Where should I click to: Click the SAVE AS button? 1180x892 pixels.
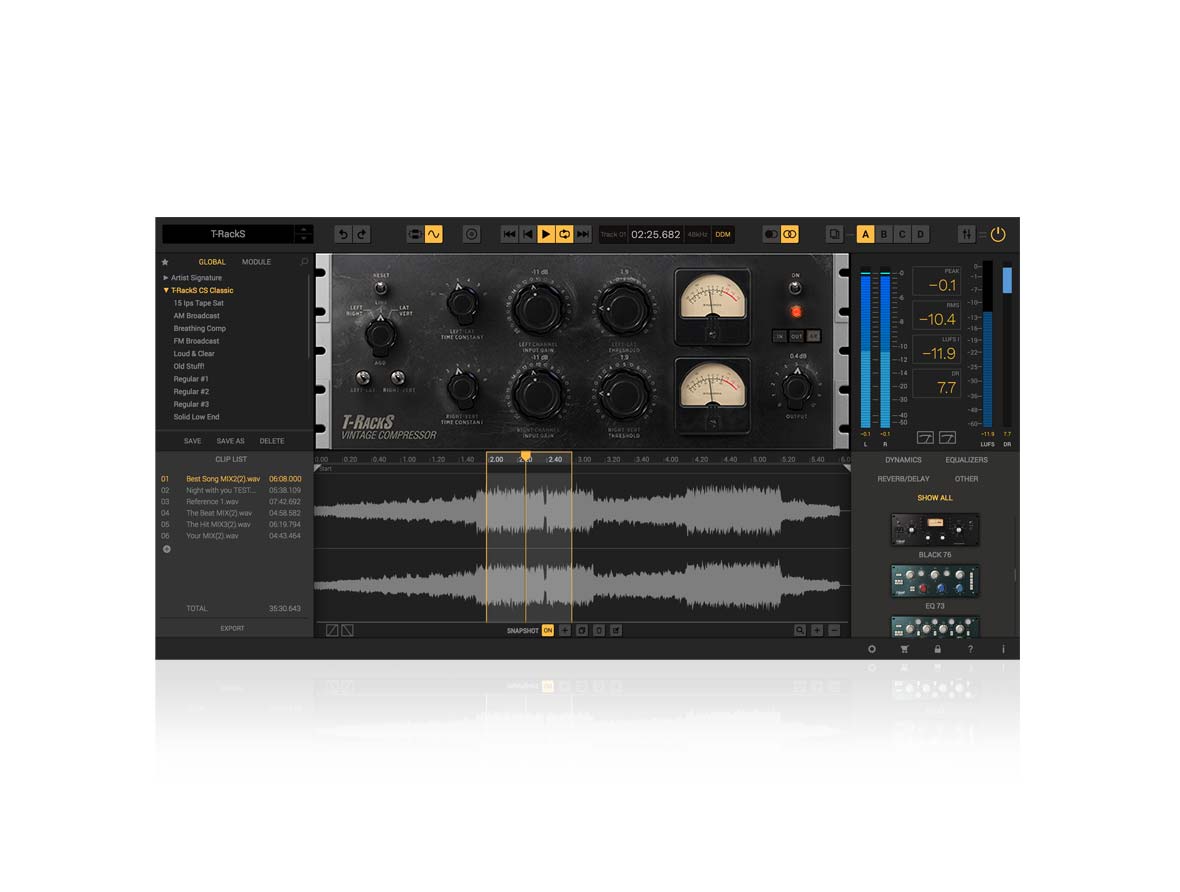[230, 441]
